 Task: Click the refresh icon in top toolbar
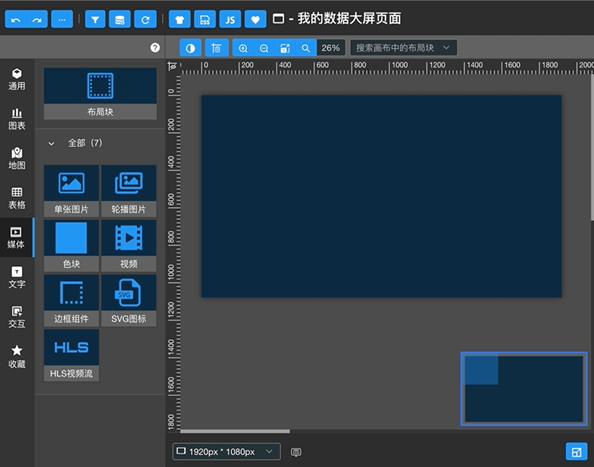(145, 19)
